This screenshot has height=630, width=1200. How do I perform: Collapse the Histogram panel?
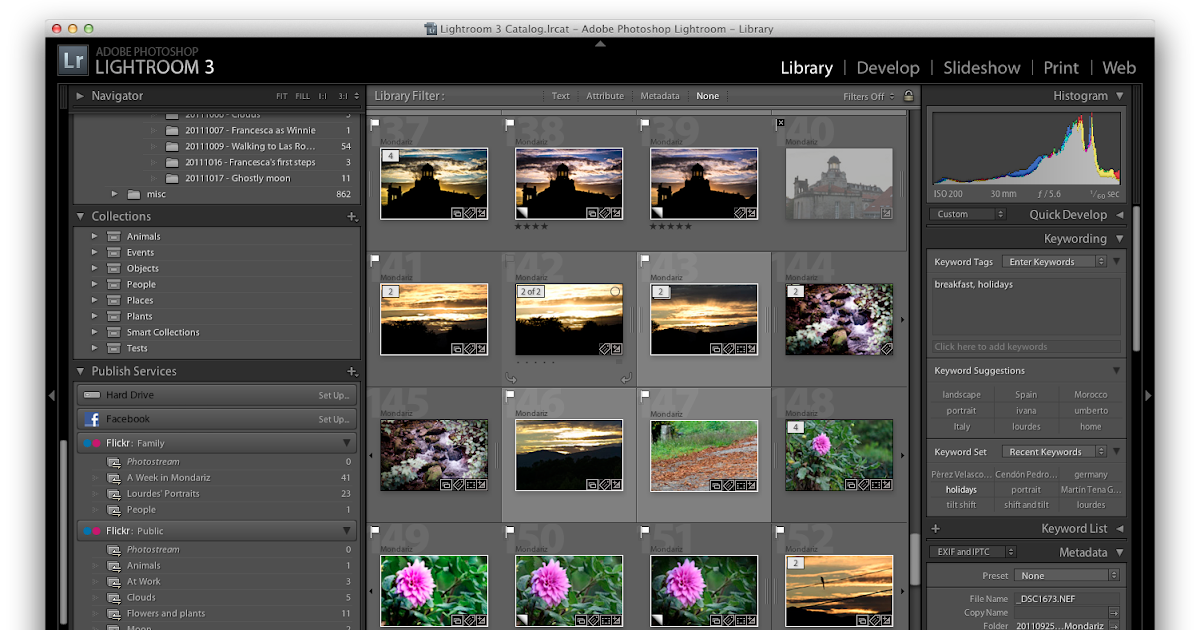pyautogui.click(x=1119, y=96)
